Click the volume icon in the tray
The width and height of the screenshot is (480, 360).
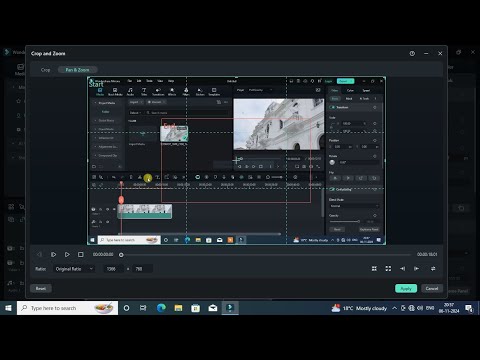(420, 308)
